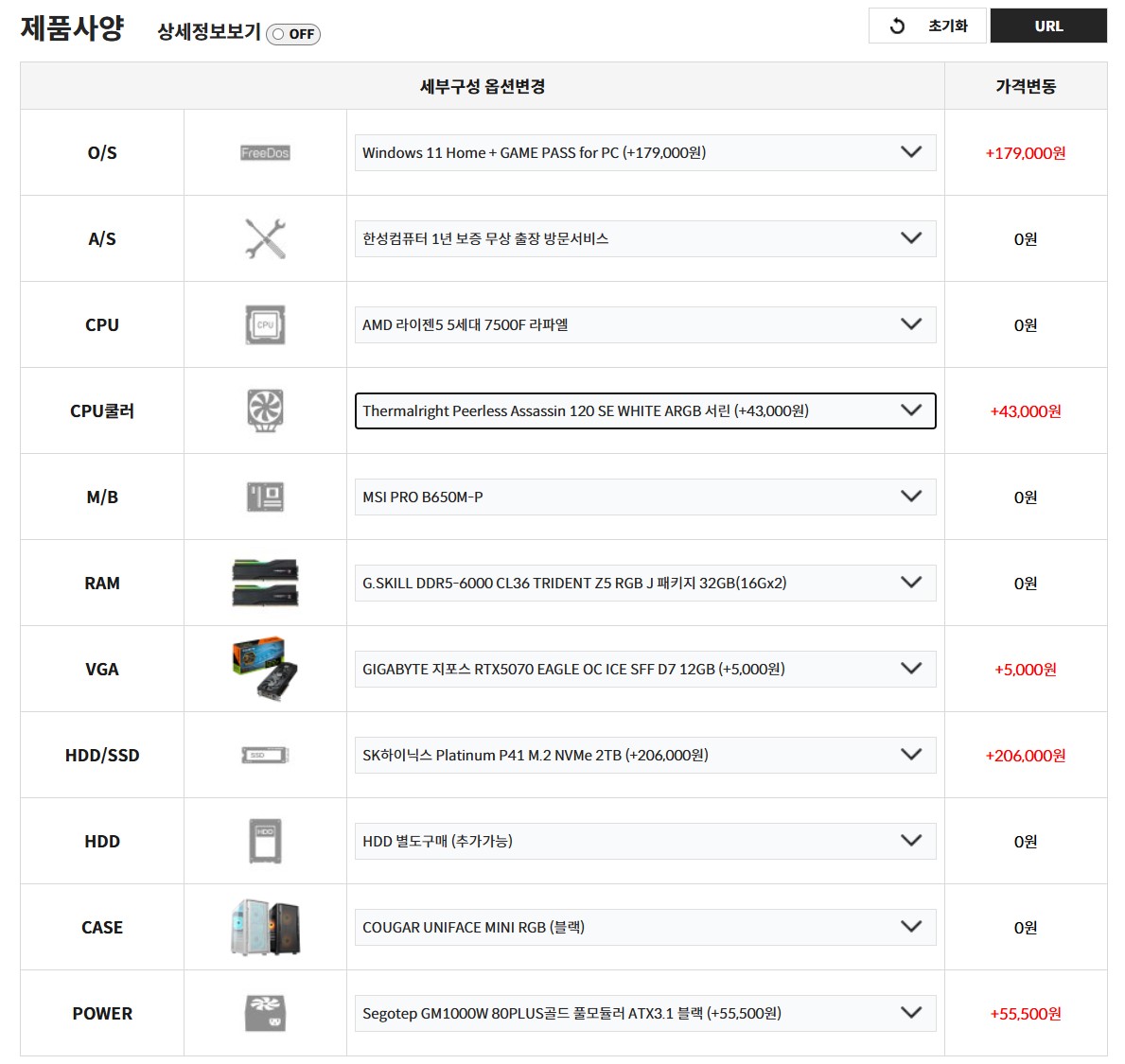The image size is (1125, 1064).
Task: Click the 초기화 reset button
Action: pos(927,26)
